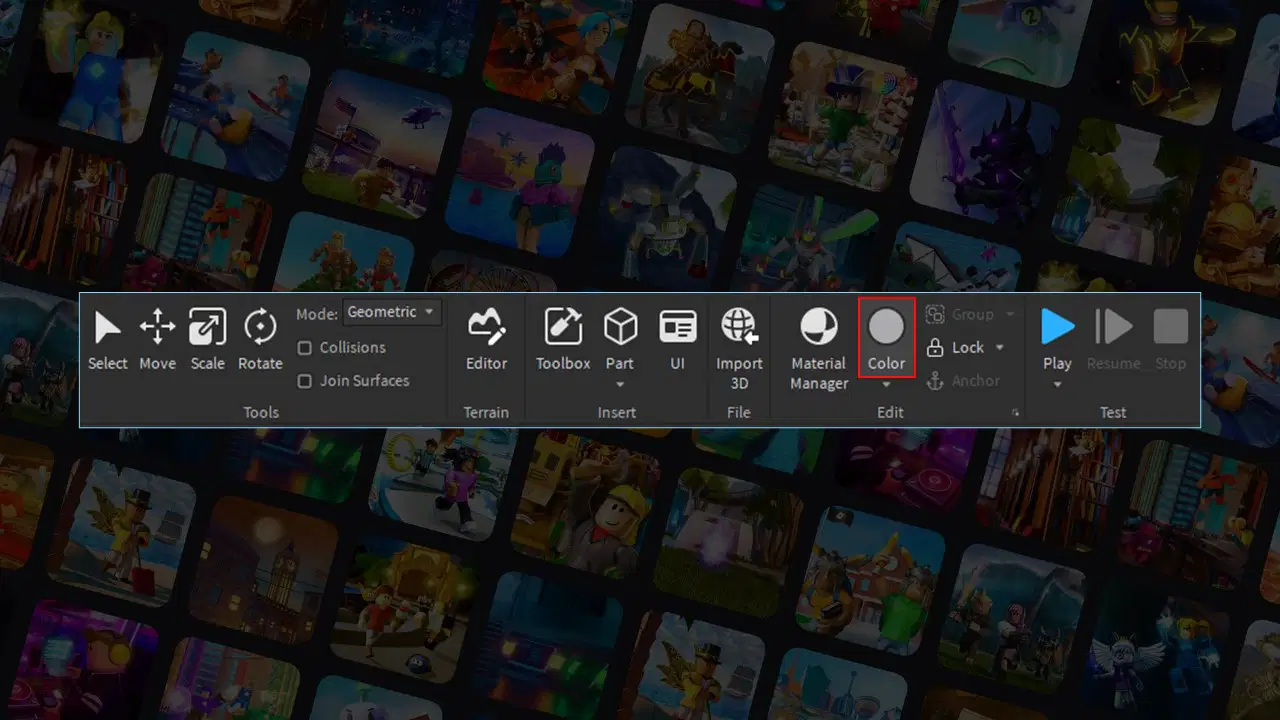Click the Lock padlock button
Viewport: 1280px width, 720px height.
(x=955, y=347)
